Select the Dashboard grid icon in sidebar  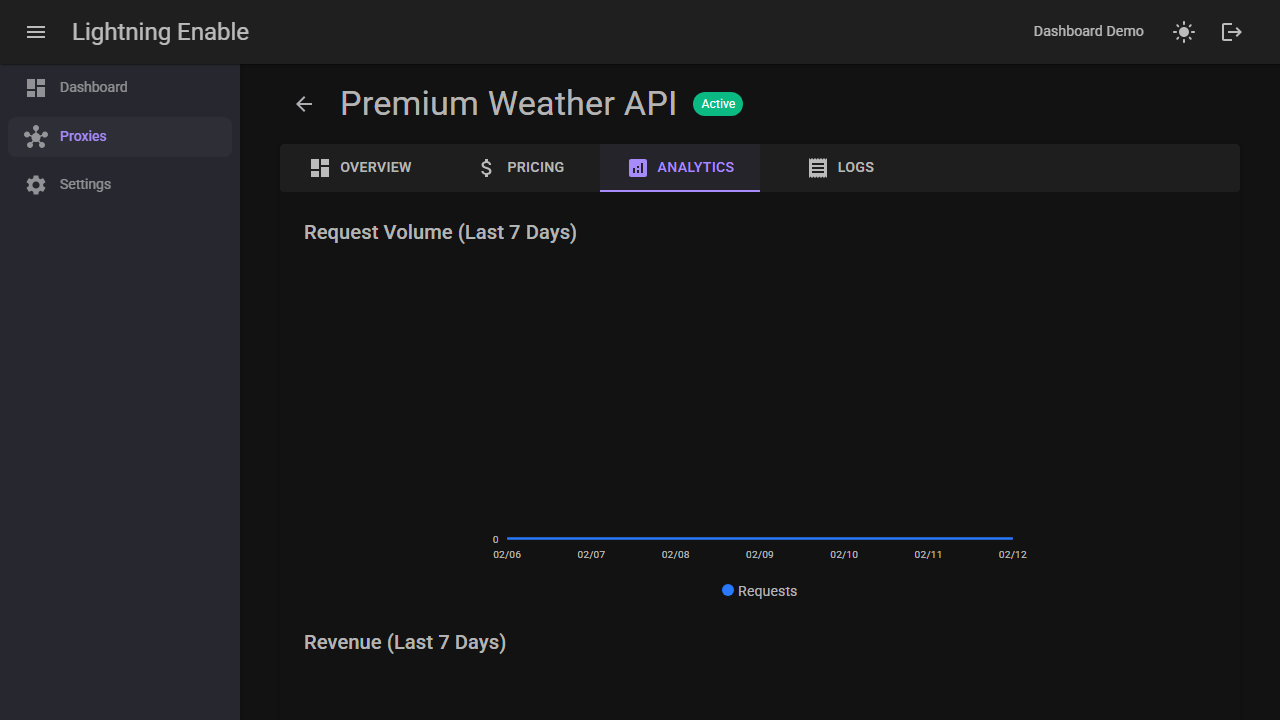(36, 87)
